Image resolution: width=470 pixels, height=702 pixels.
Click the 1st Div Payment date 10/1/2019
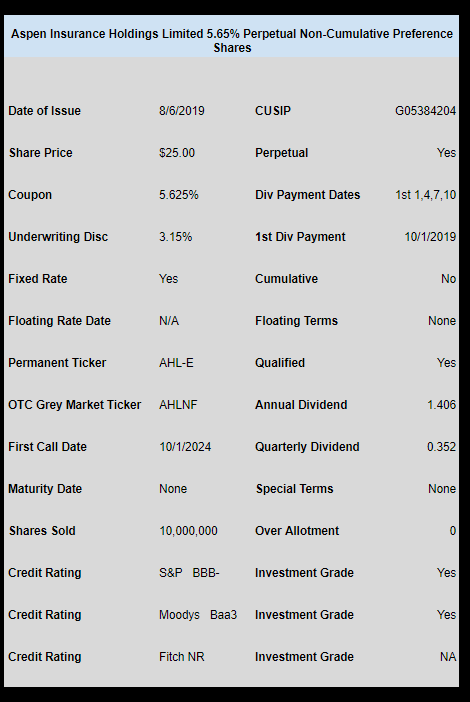(x=430, y=237)
